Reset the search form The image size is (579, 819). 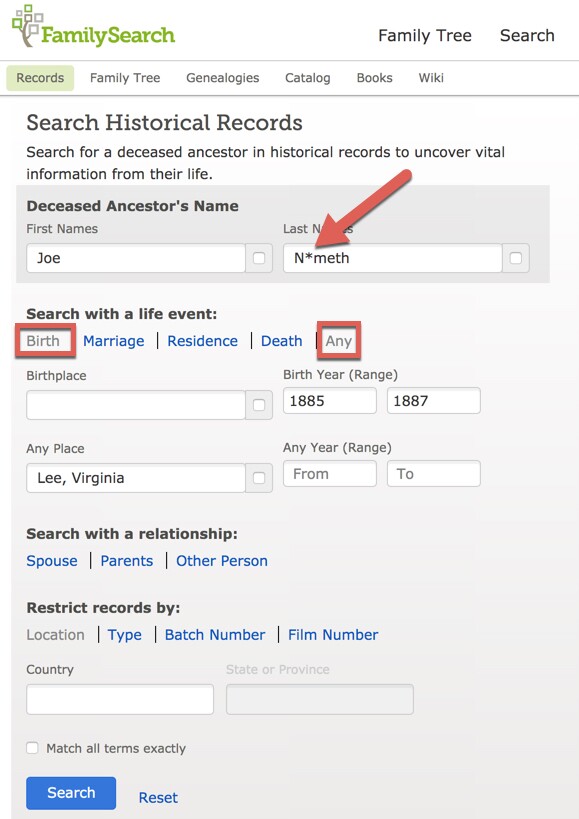point(157,797)
